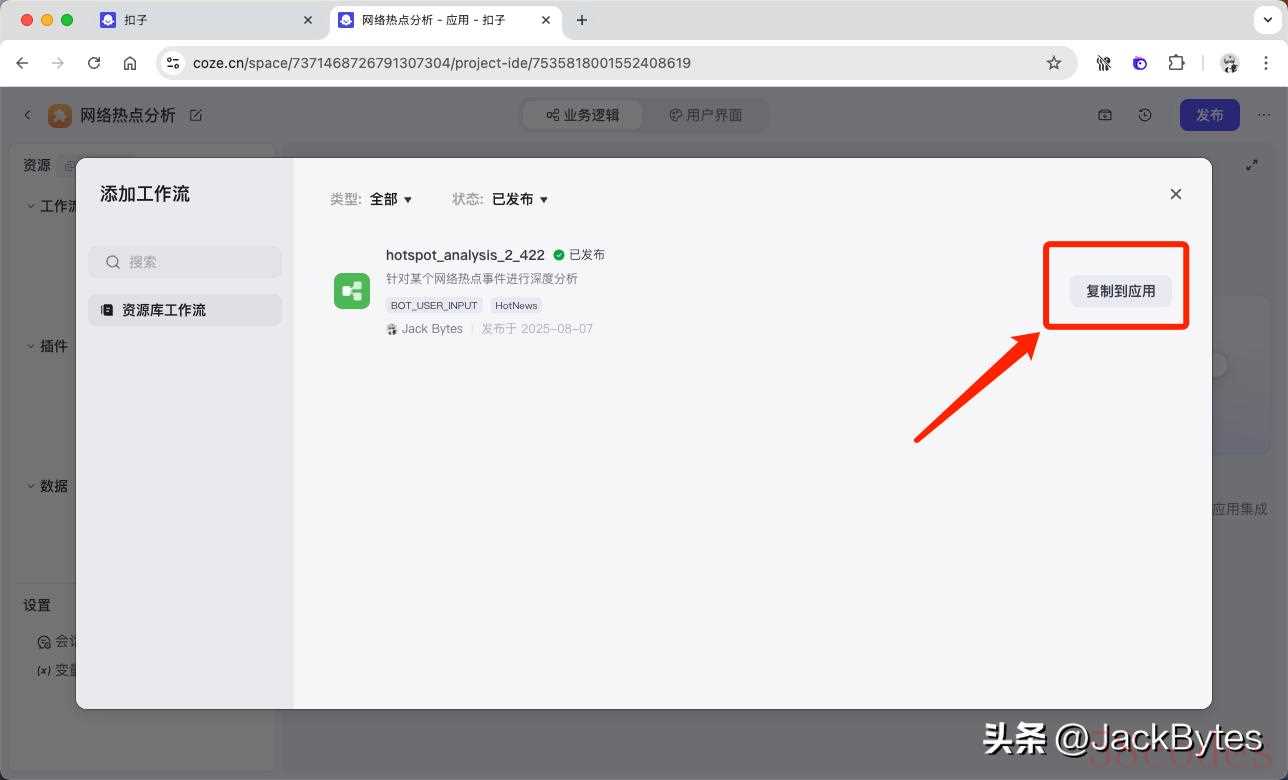Collapse the 工作流 section in the sidebar
This screenshot has width=1288, height=780.
[30, 206]
